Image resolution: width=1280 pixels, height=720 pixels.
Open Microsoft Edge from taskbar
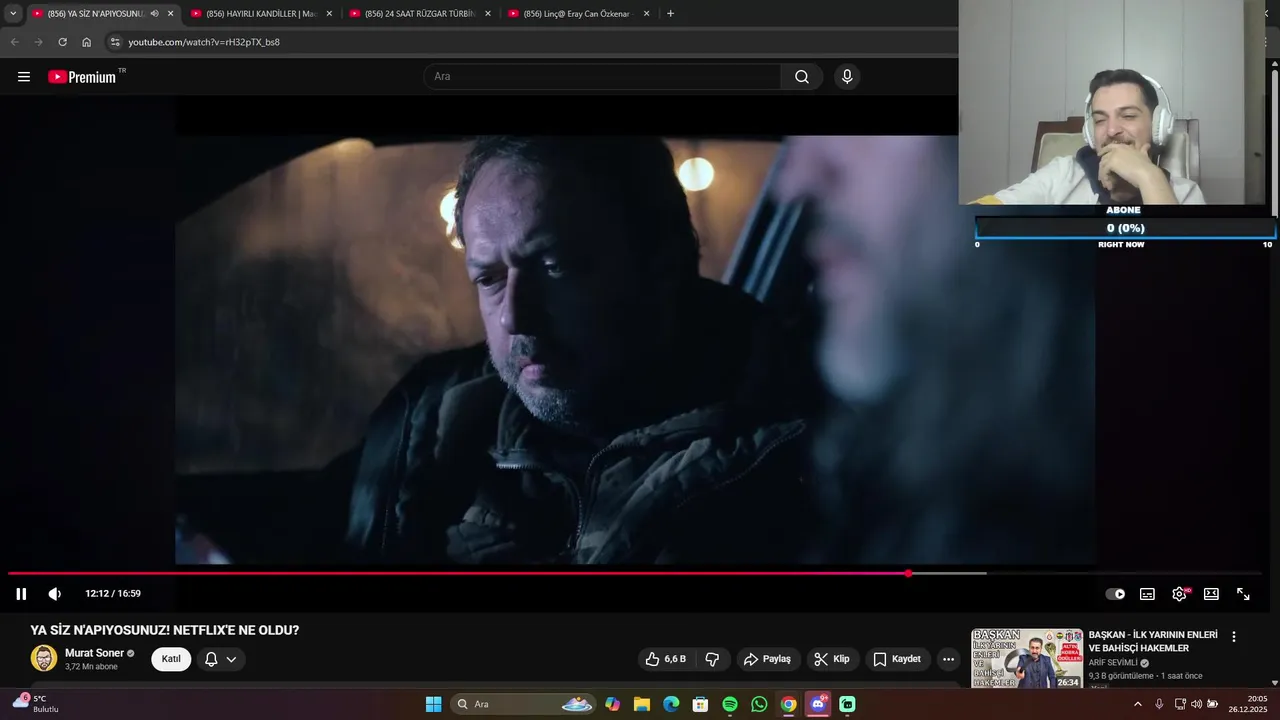(x=671, y=704)
